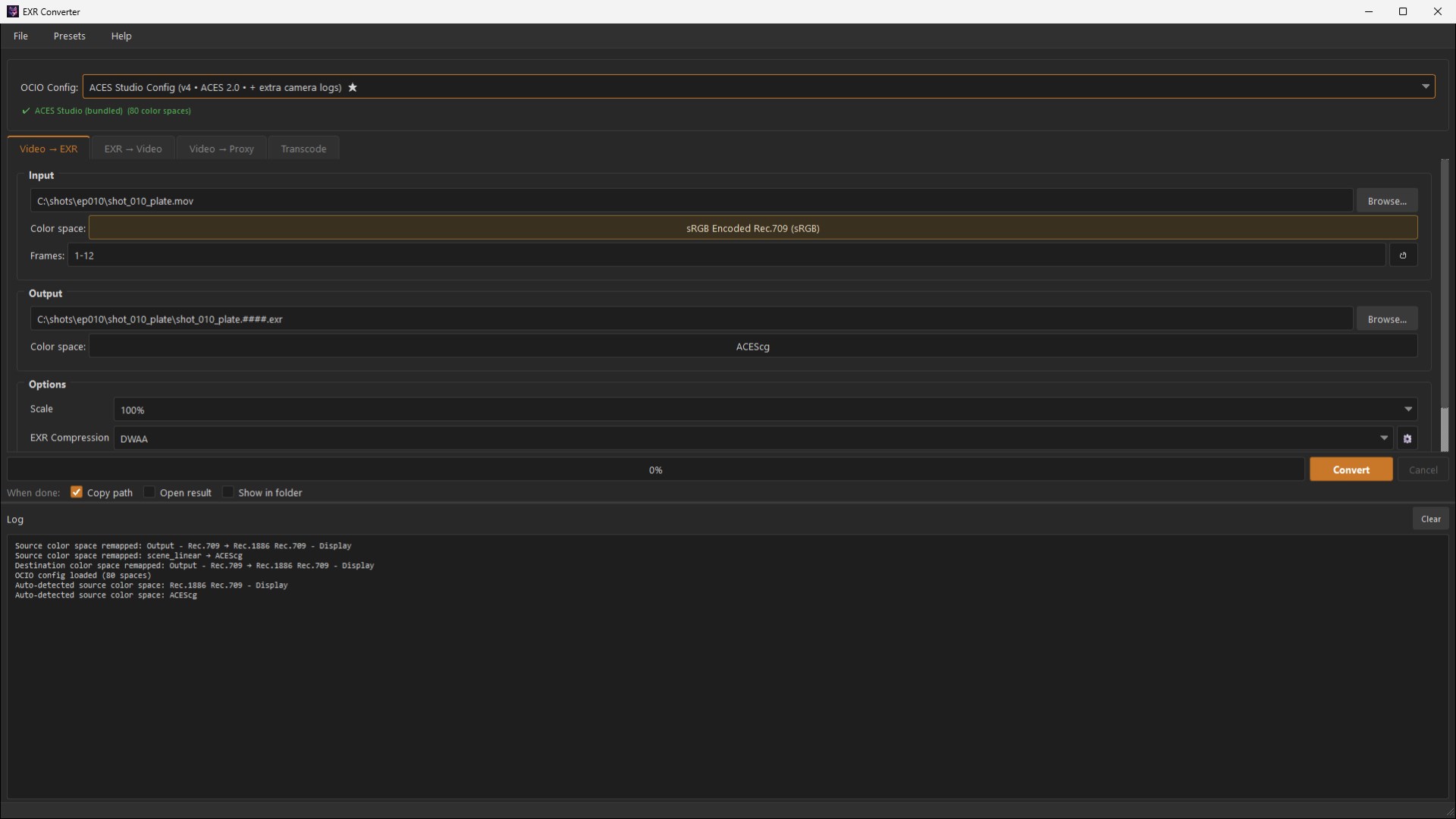Click log line 'Auto-detected source color space: ACEScg'
1456x819 pixels.
coord(105,595)
